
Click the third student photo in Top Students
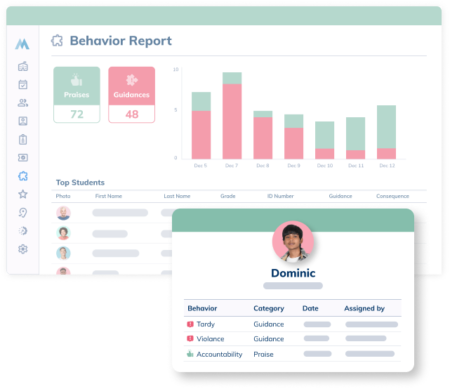coord(63,253)
